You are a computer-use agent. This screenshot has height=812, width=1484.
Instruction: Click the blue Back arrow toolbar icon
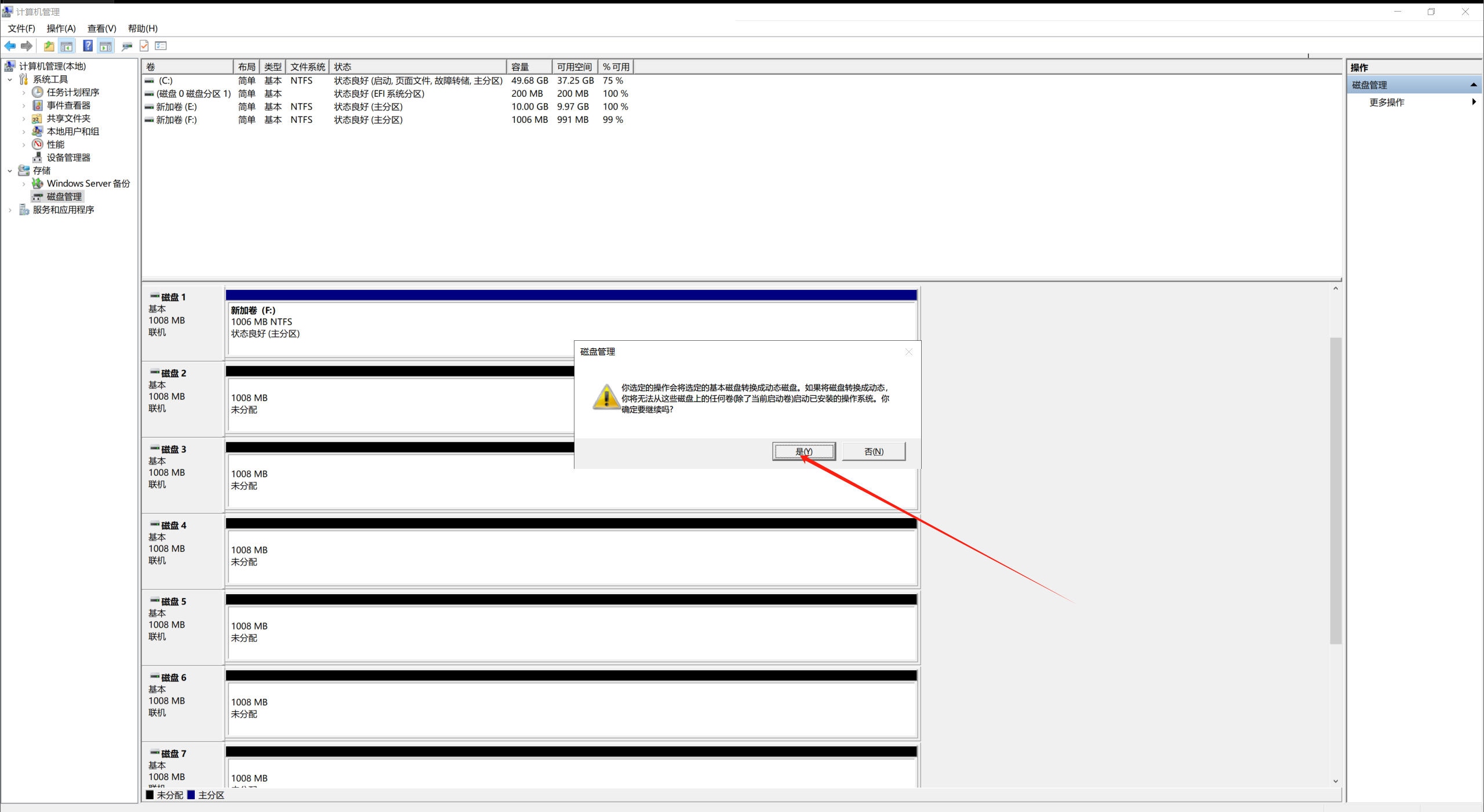click(x=10, y=46)
